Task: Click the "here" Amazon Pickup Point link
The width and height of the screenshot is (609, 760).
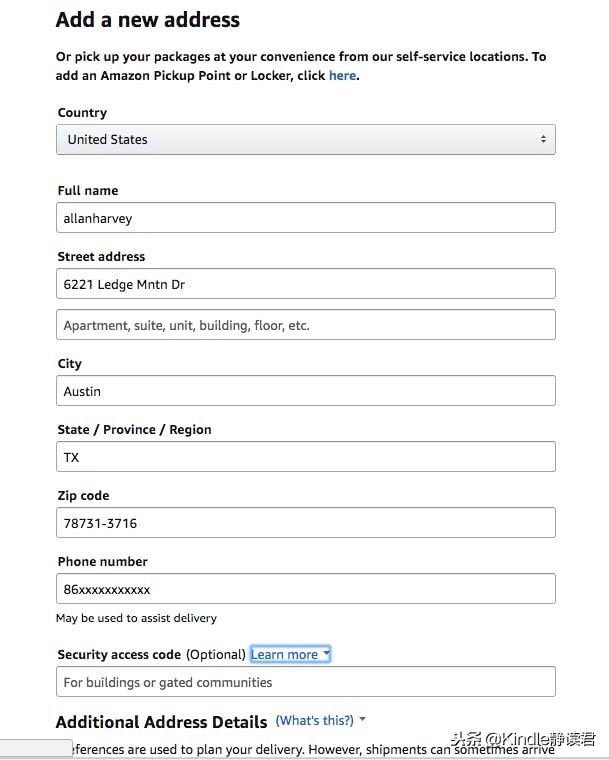Action: (342, 75)
